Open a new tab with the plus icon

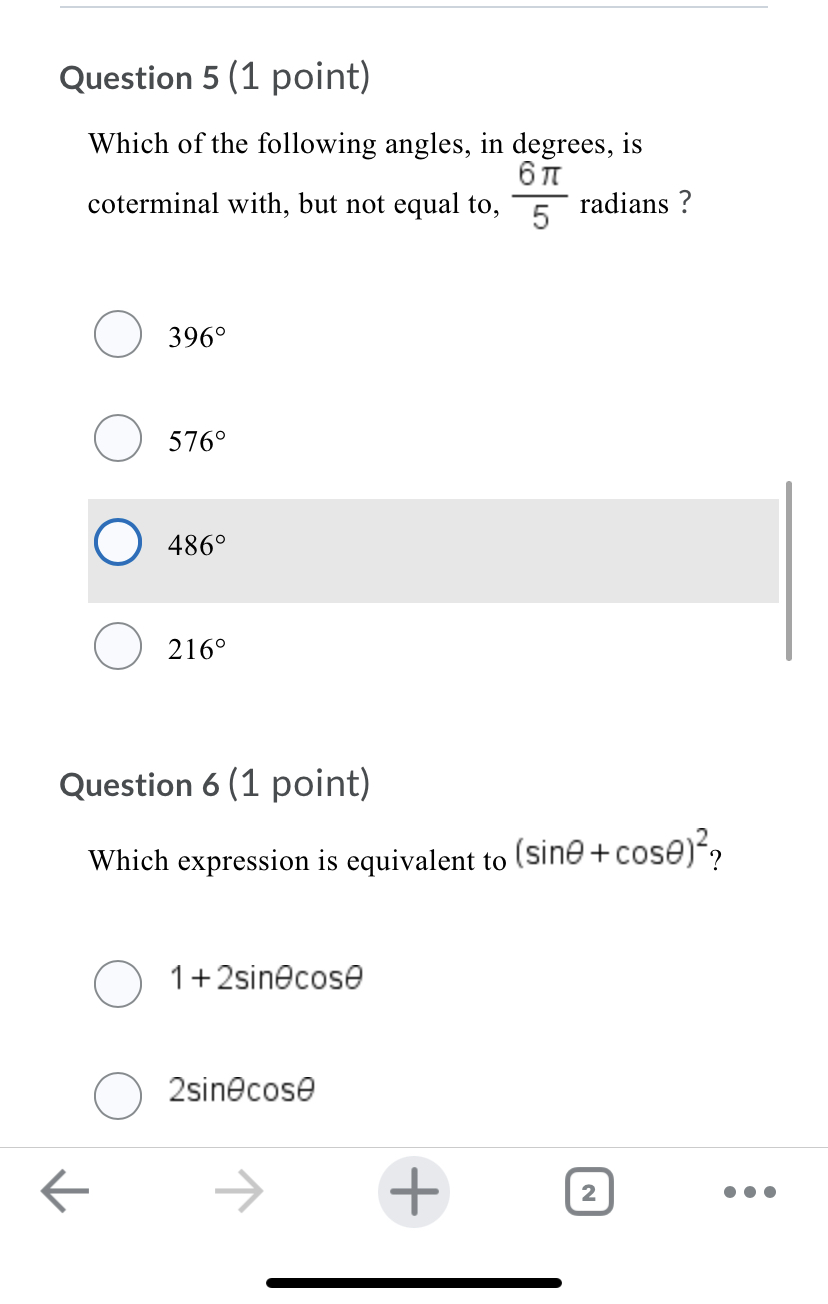tap(414, 1190)
